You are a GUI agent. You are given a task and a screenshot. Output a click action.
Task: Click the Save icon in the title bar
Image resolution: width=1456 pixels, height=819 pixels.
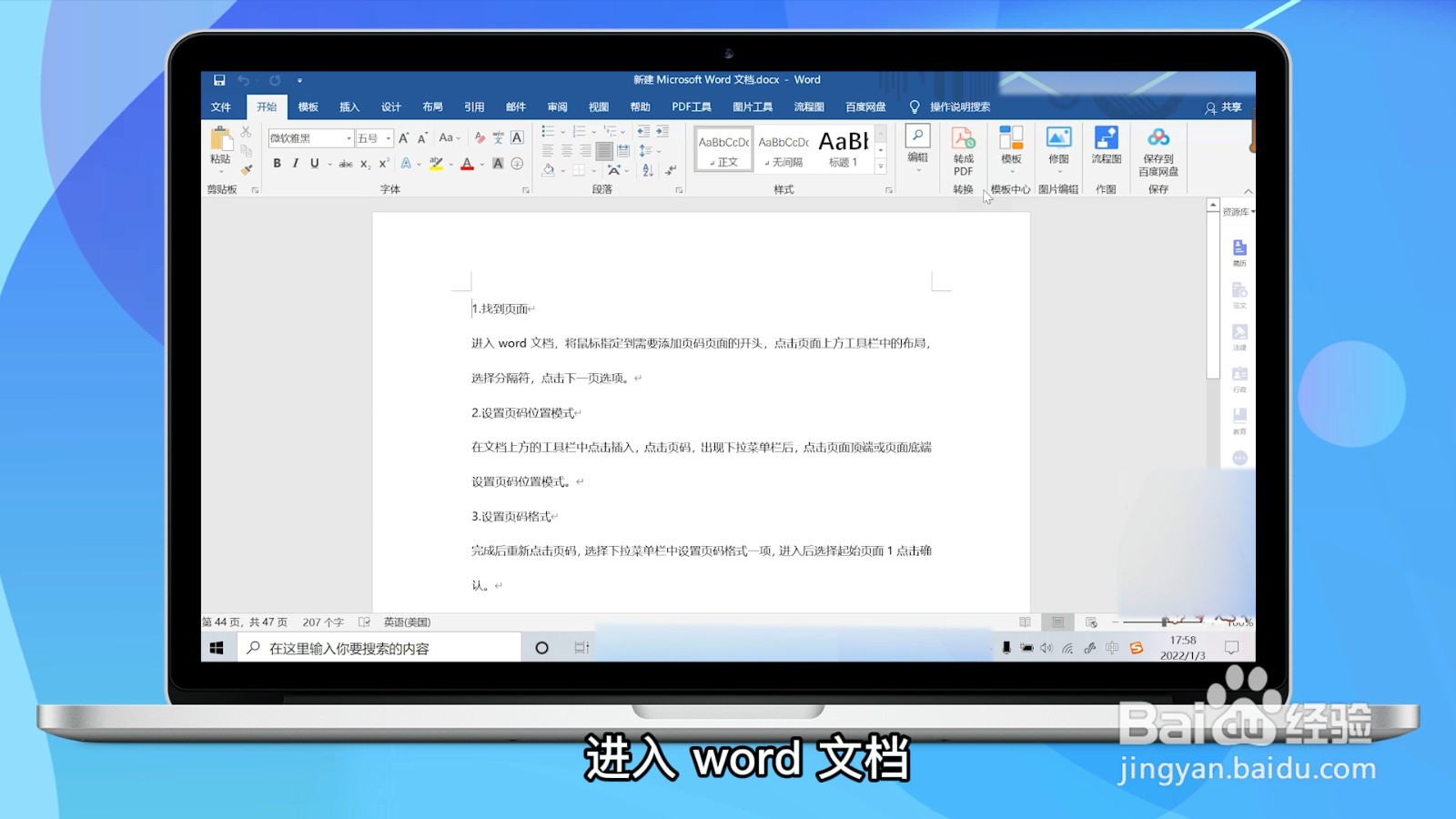[x=219, y=80]
